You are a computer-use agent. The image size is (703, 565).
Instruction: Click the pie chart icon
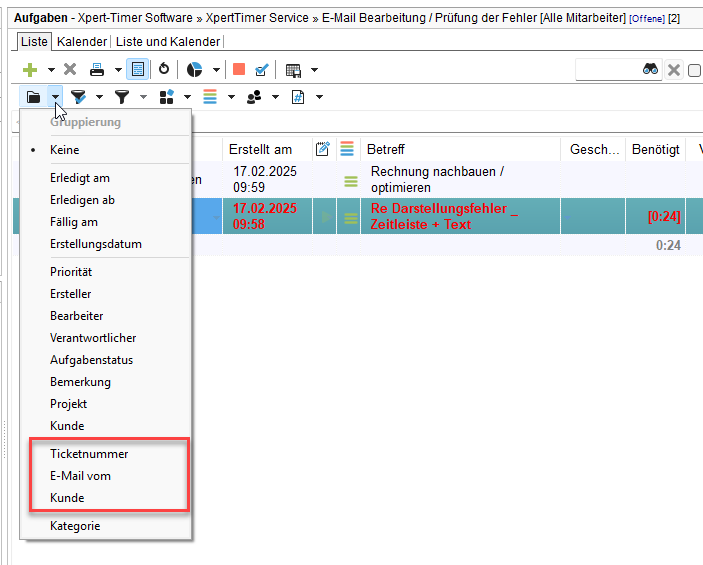pyautogui.click(x=195, y=70)
